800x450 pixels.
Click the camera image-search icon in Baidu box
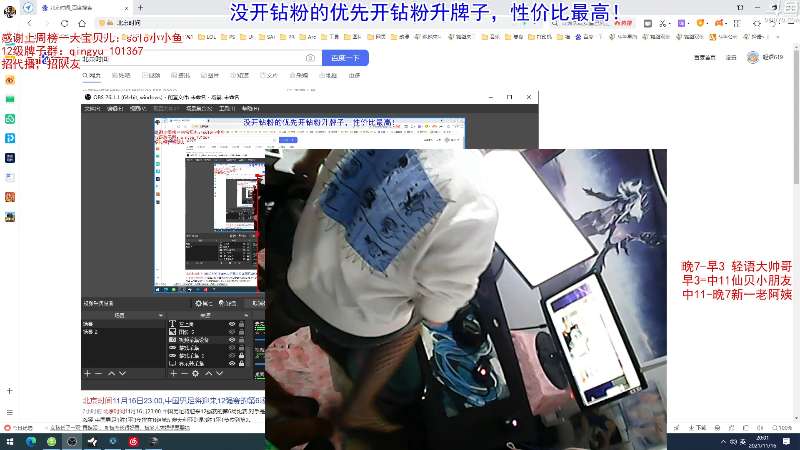310,58
